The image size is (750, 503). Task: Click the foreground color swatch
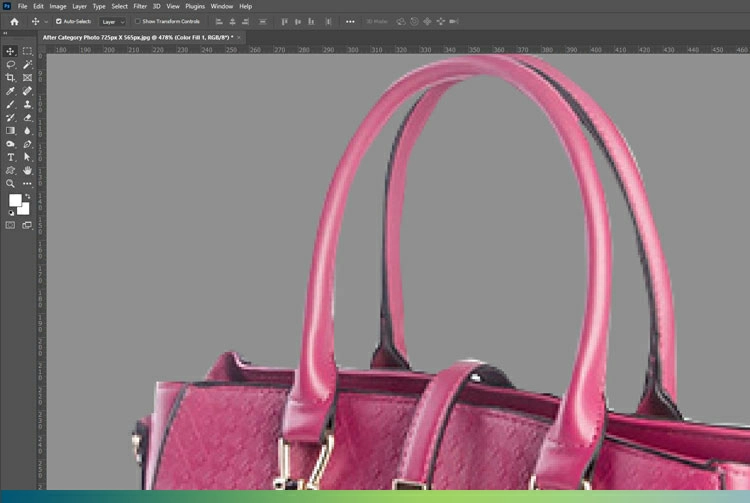pos(15,200)
